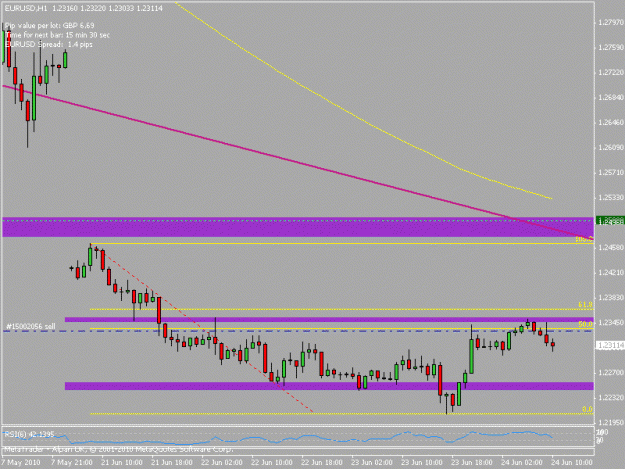Click price axis value 1.23830

pos(611,298)
